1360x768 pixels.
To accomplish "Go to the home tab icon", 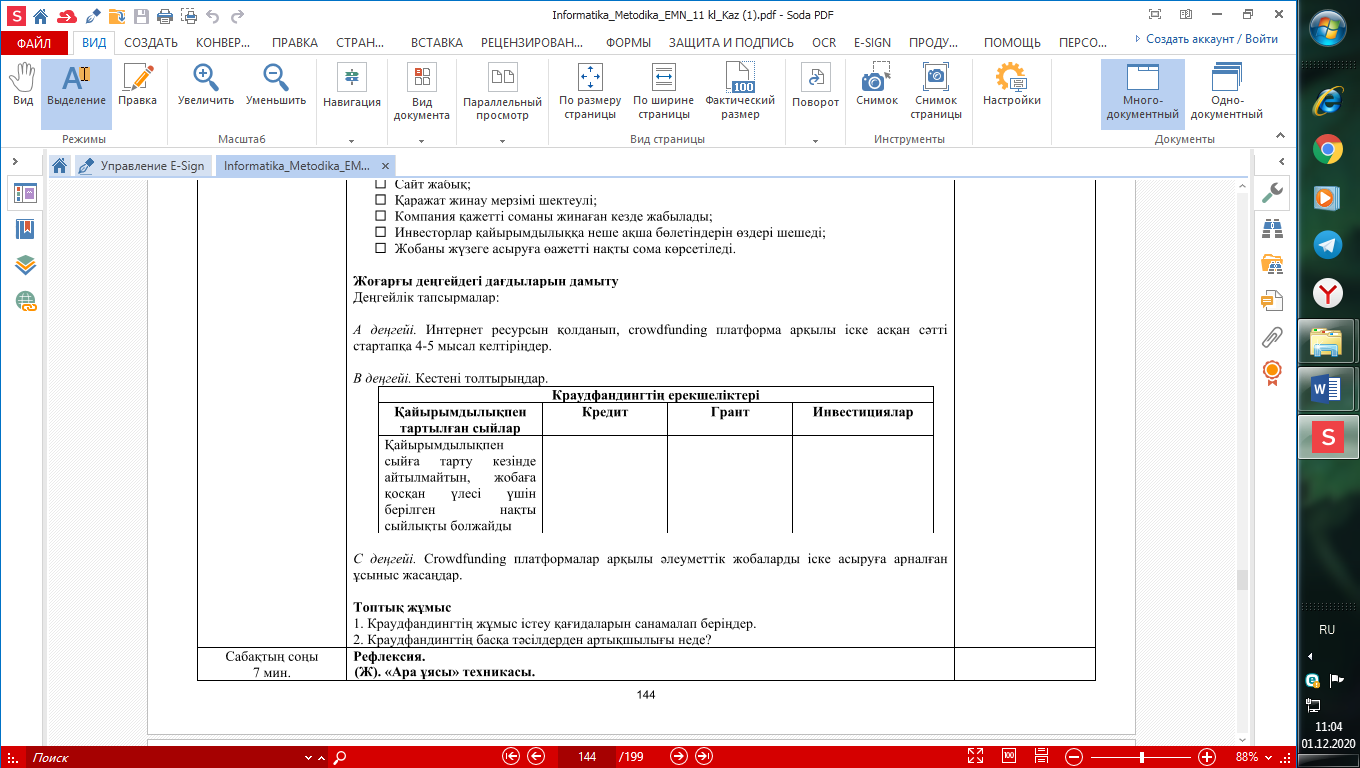I will coord(60,166).
